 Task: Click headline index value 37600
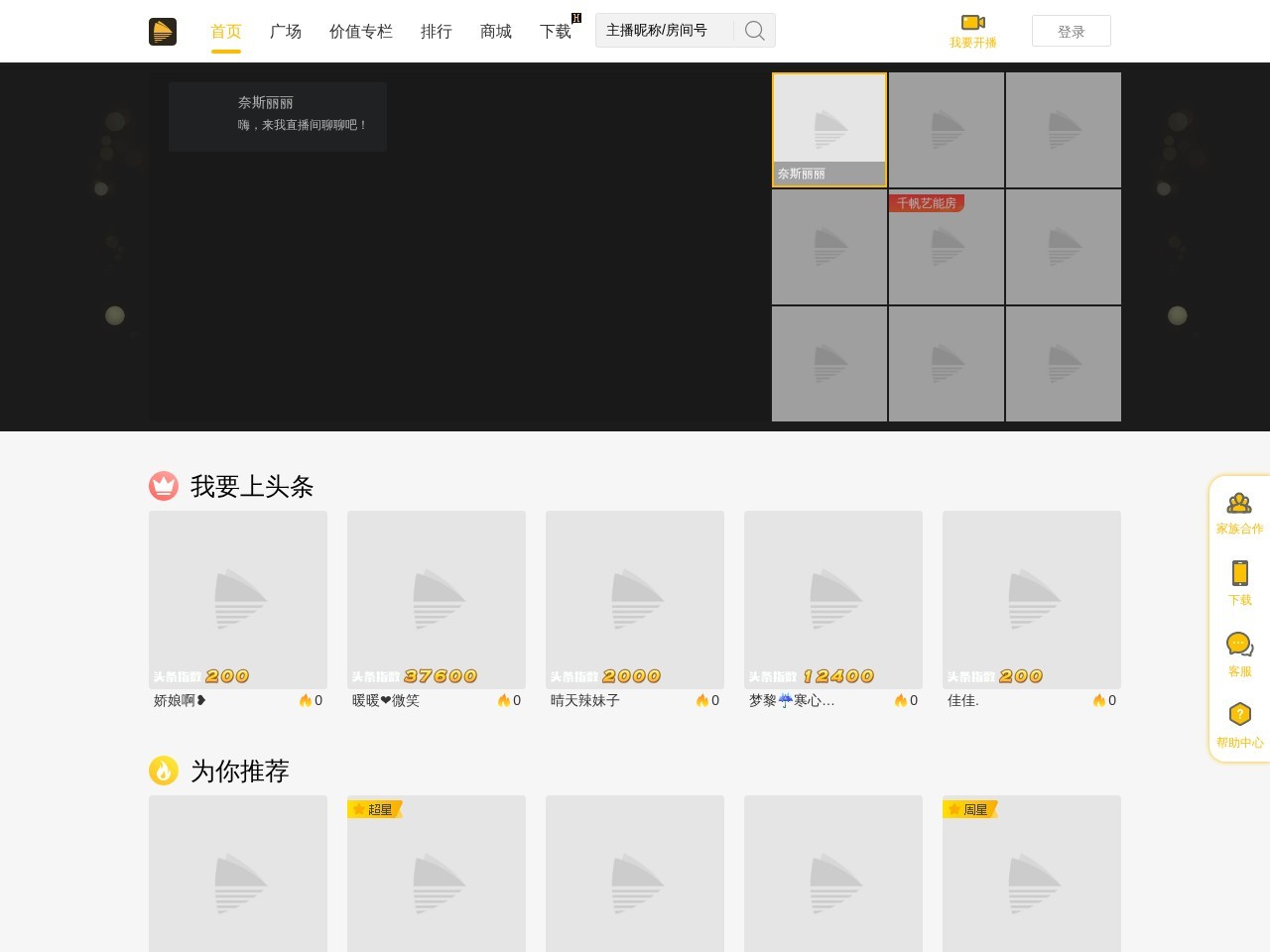[x=441, y=676]
